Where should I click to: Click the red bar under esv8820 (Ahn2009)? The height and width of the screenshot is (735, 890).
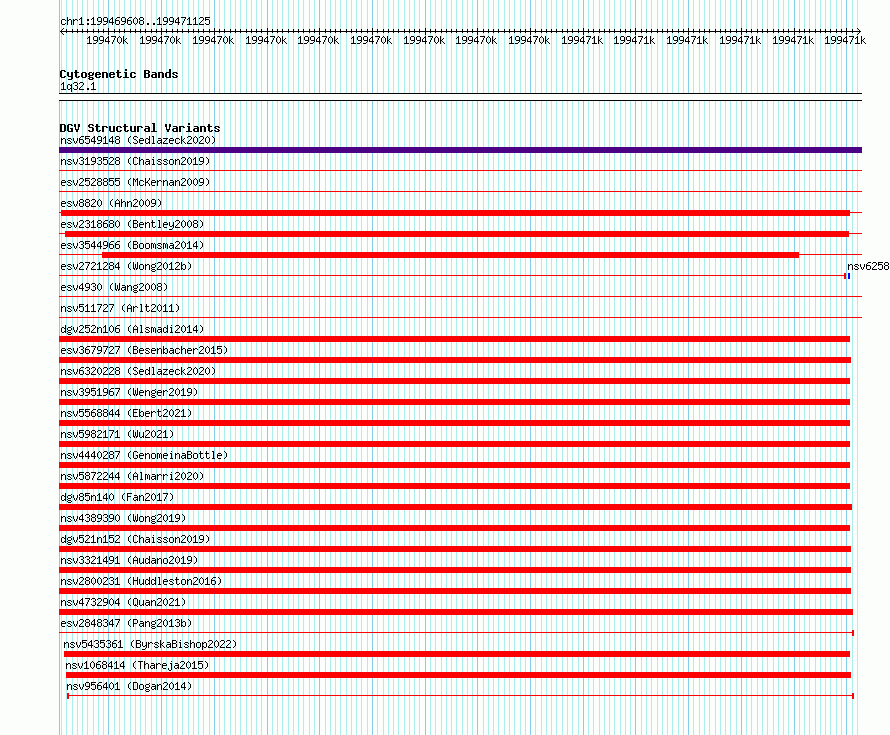(x=455, y=213)
